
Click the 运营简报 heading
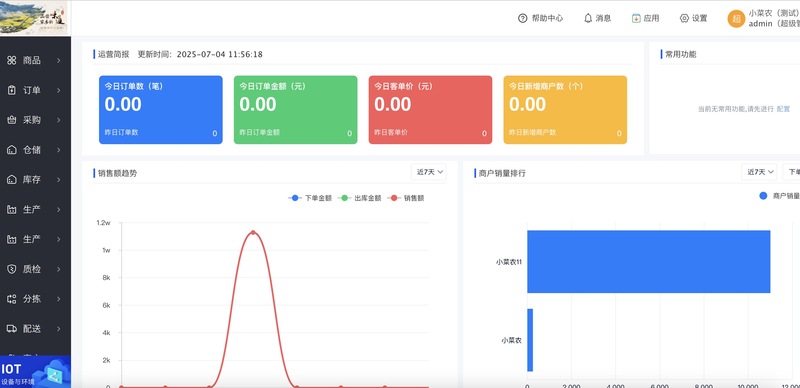113,54
